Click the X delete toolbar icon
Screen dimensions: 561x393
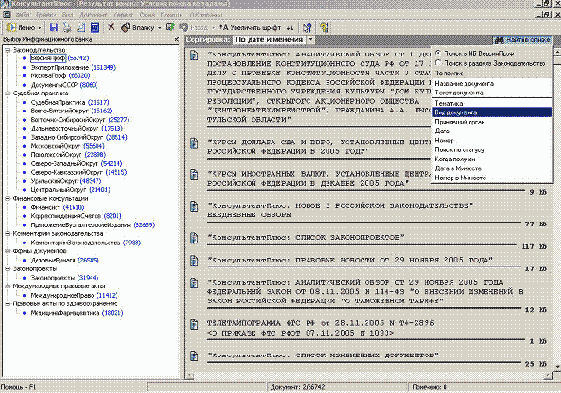[111, 27]
